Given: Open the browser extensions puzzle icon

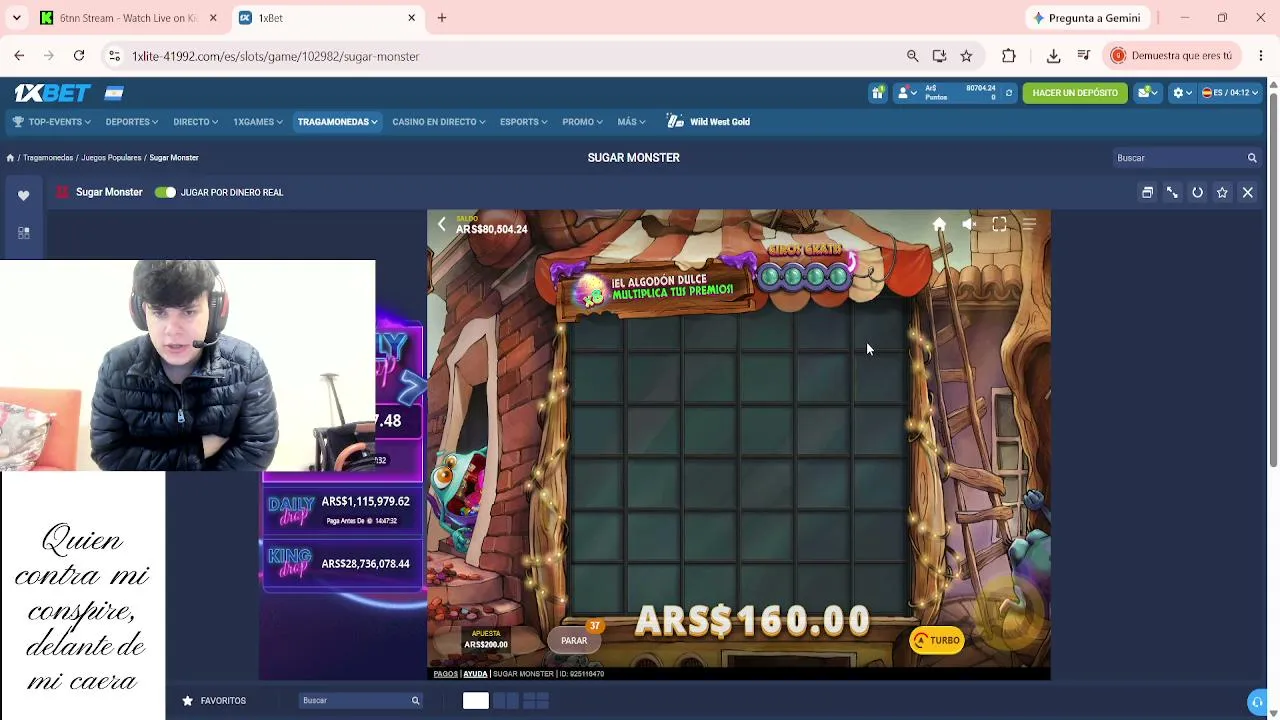Looking at the screenshot, I should (x=1009, y=56).
